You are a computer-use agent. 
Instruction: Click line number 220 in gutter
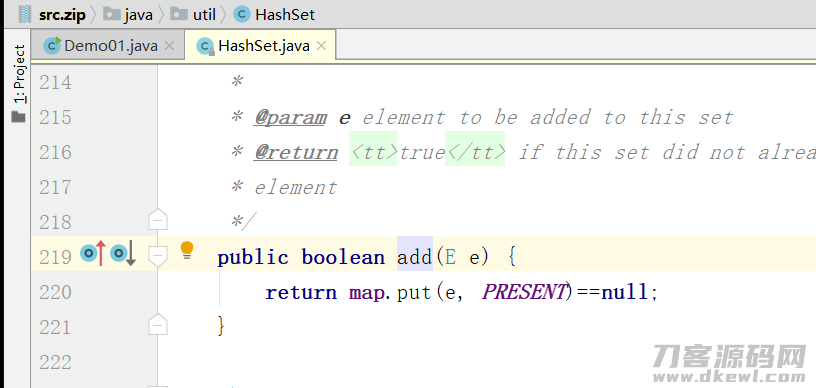(55, 292)
